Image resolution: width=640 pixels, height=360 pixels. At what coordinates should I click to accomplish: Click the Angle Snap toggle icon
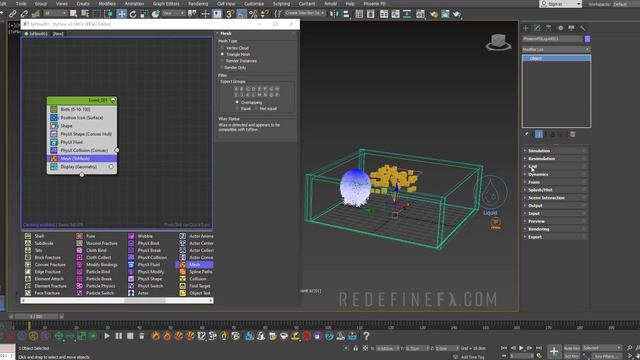click(242, 14)
